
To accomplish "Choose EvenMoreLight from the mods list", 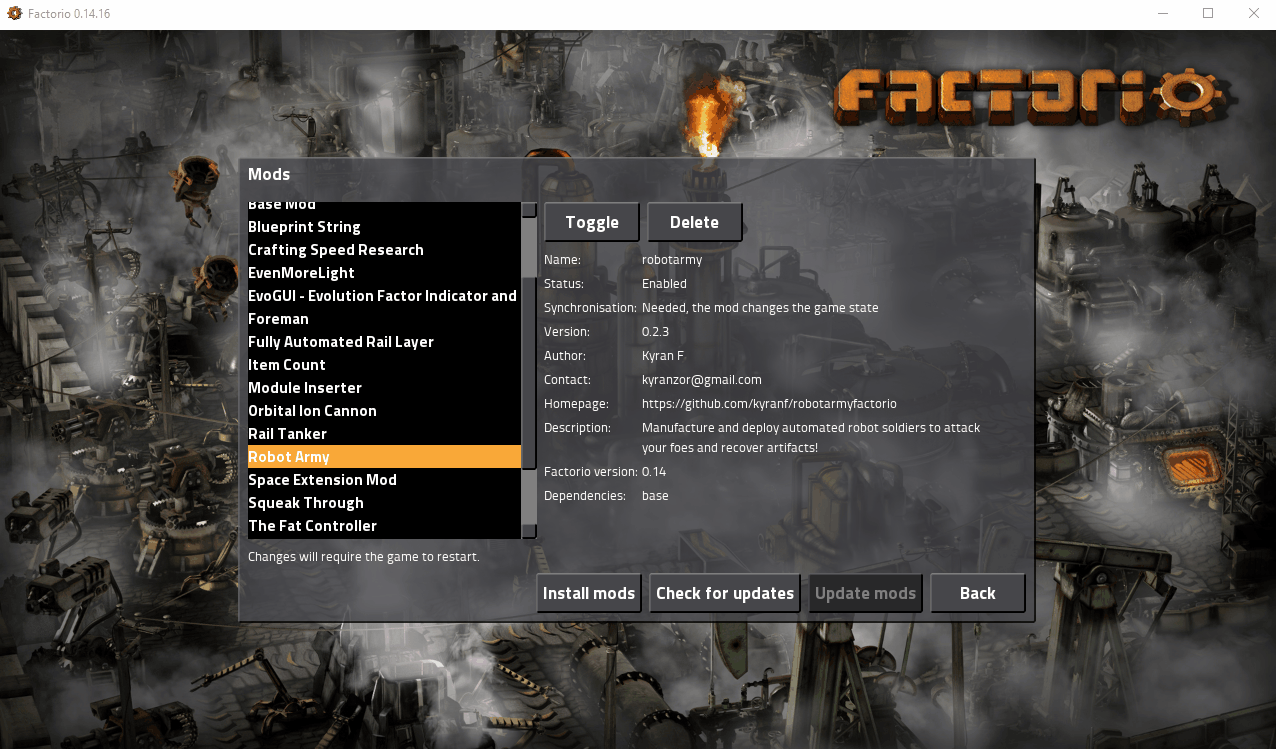I will (301, 273).
